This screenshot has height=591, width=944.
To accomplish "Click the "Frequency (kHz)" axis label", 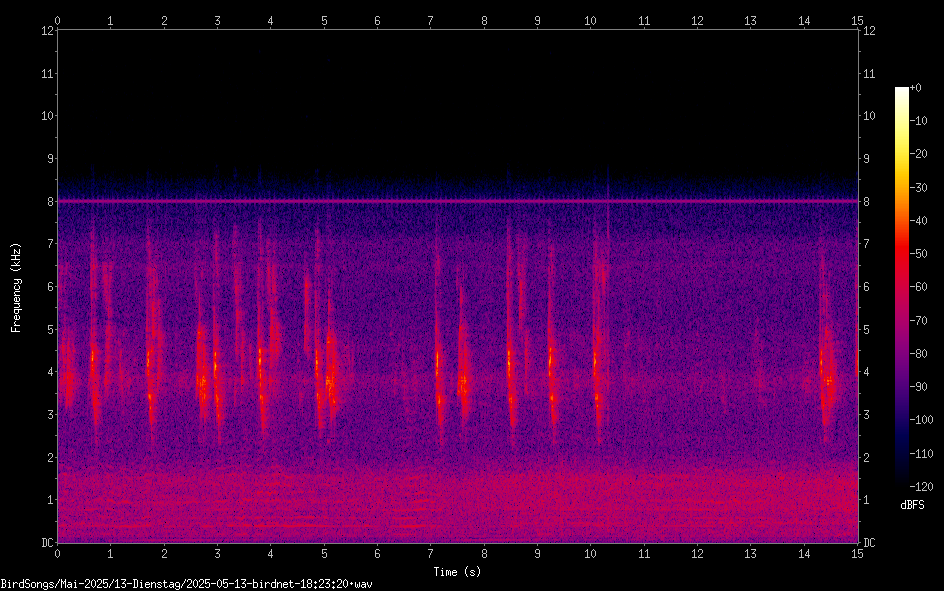I will [16, 288].
